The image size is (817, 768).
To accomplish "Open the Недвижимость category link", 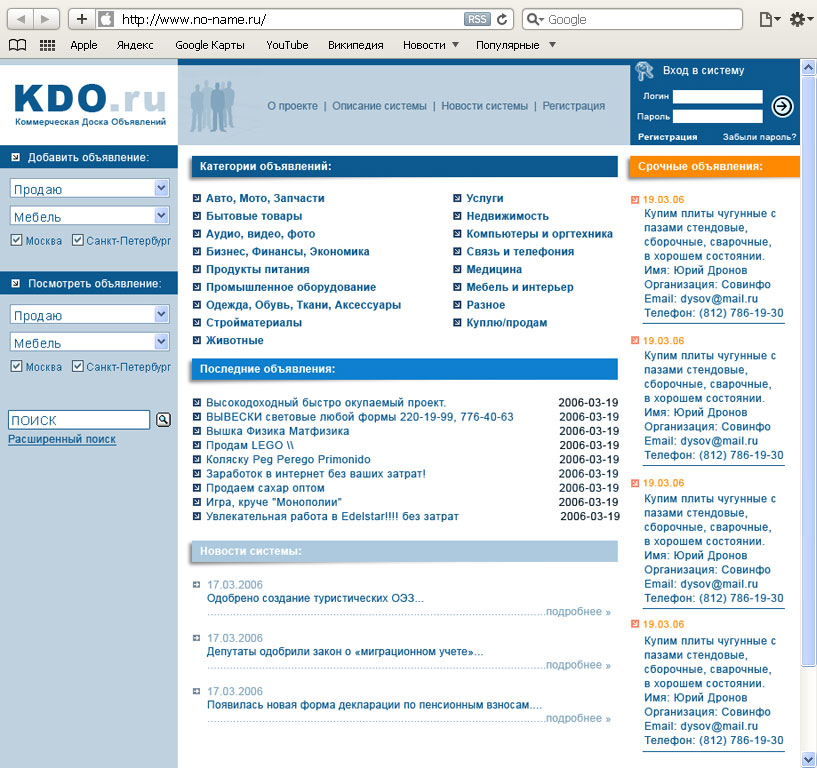I will 507,216.
